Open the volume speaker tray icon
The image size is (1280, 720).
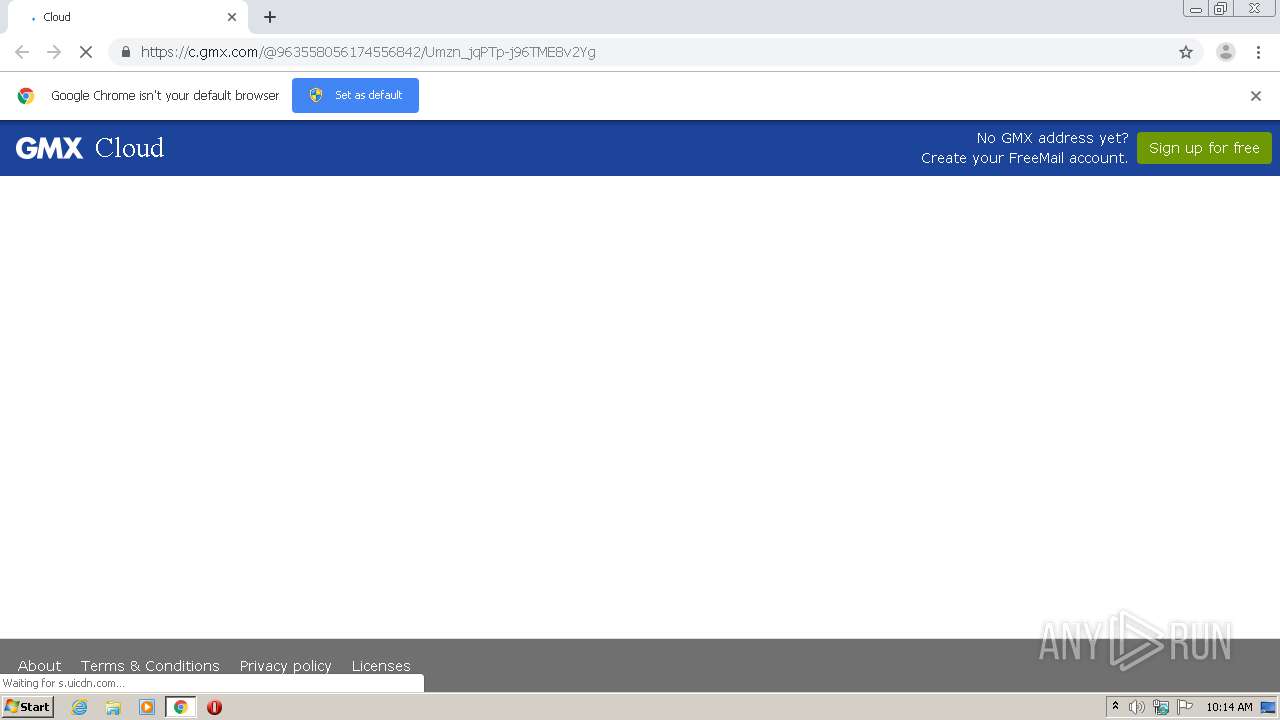tap(1137, 707)
